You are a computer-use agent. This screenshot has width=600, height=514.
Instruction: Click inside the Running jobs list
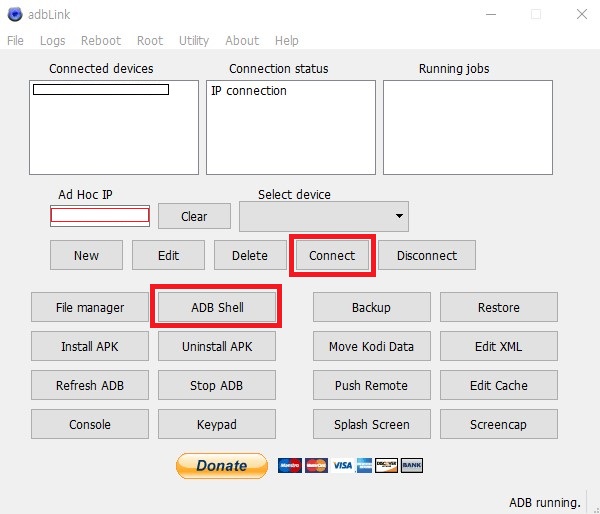coord(468,127)
